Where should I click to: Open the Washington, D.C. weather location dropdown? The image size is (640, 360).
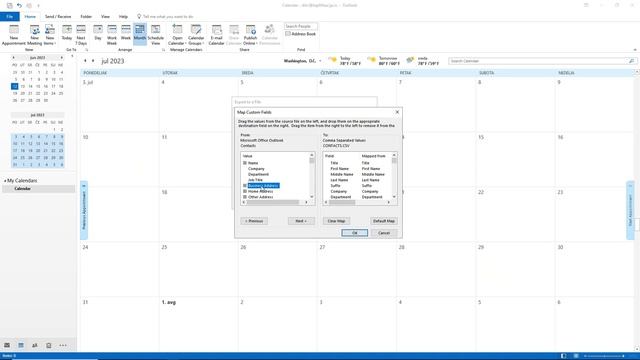[320, 61]
